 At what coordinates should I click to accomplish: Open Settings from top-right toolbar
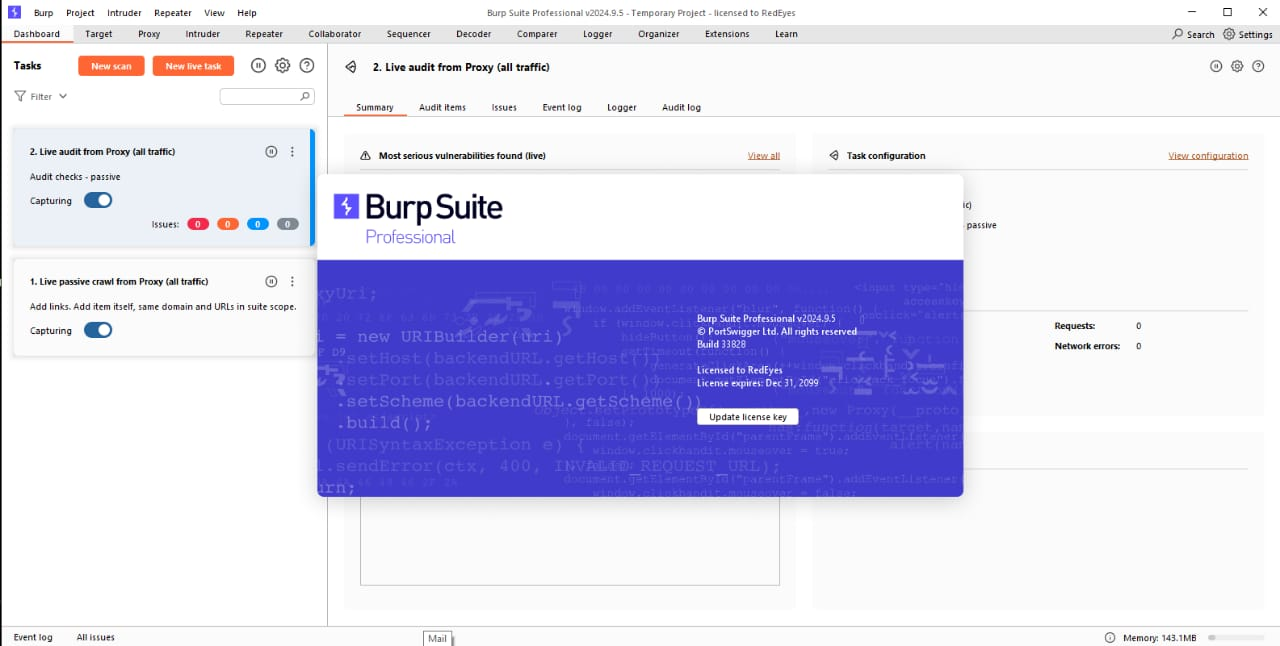click(1248, 34)
